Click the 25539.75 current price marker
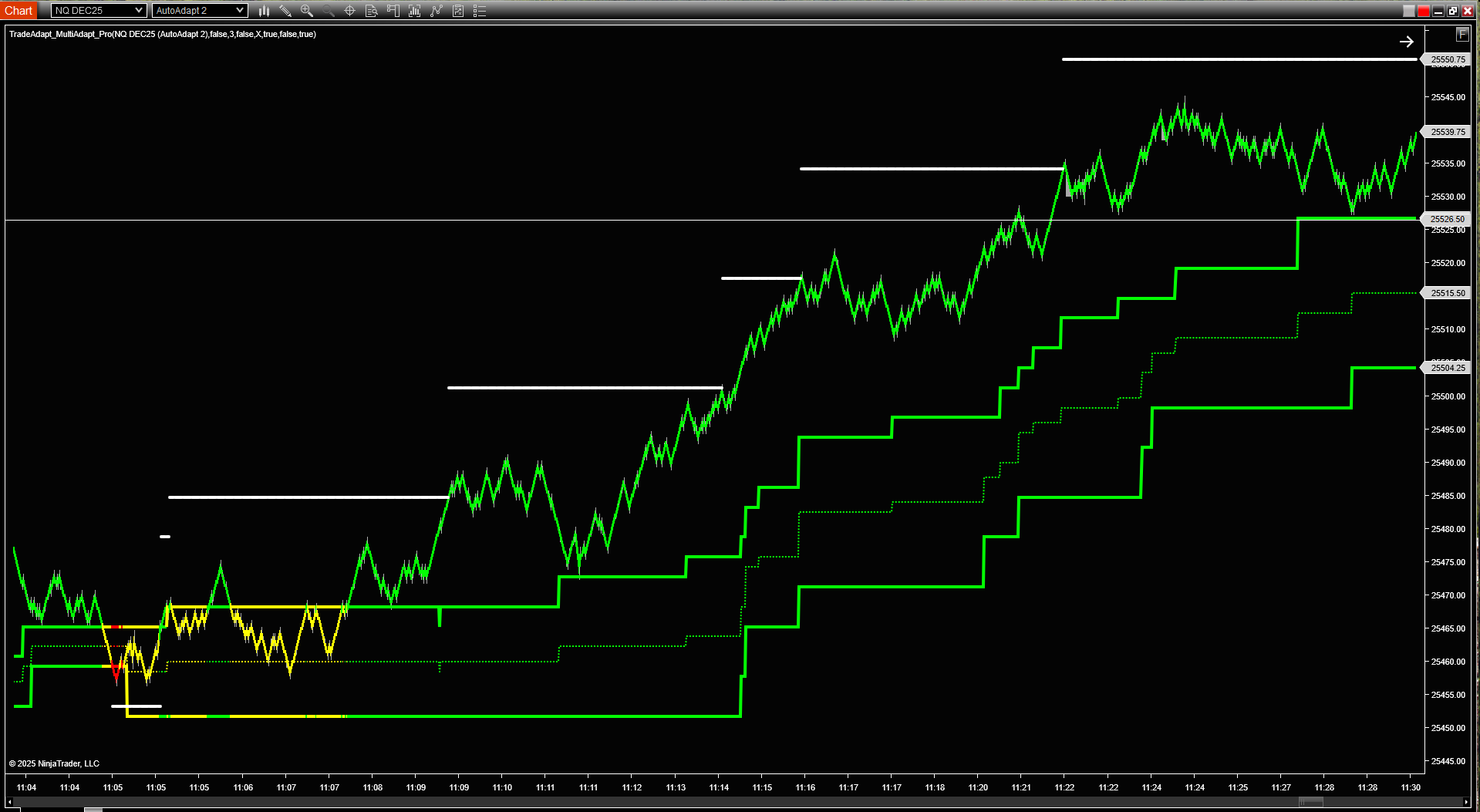Image resolution: width=1480 pixels, height=812 pixels. pos(1448,132)
